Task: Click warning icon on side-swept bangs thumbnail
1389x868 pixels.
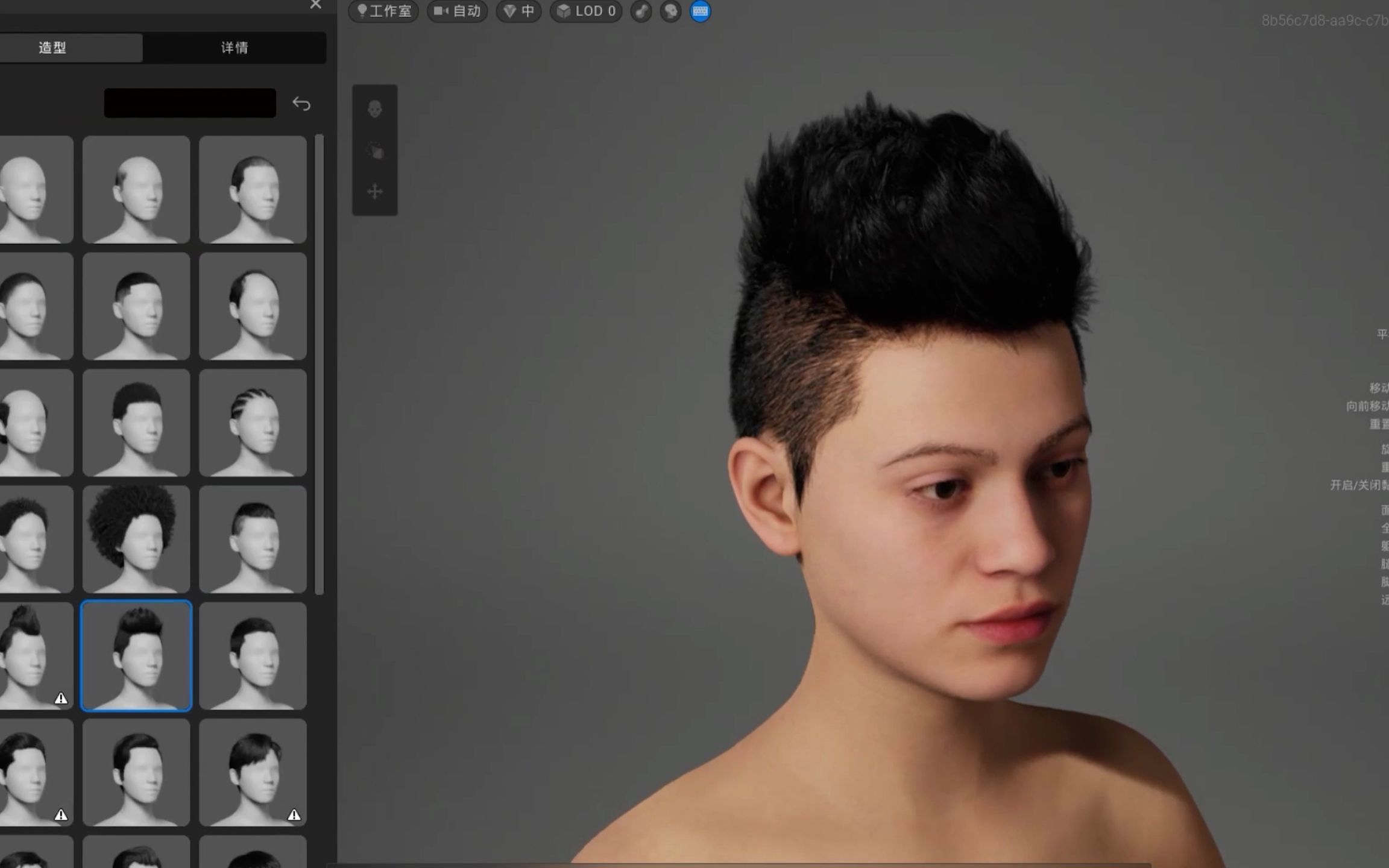Action: point(294,815)
